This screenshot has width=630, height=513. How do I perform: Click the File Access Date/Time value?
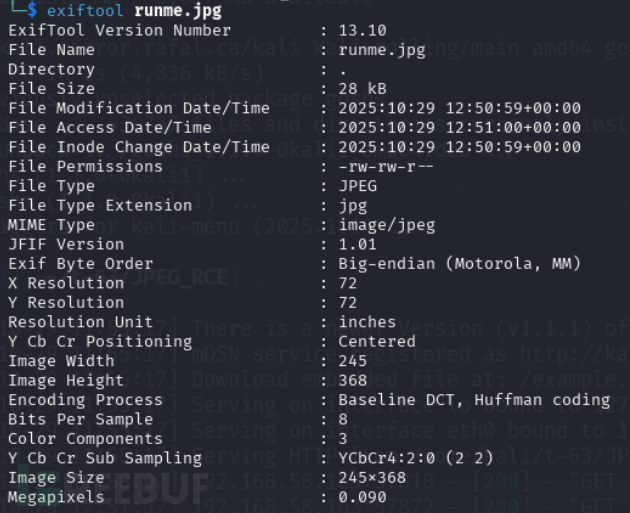(x=459, y=127)
